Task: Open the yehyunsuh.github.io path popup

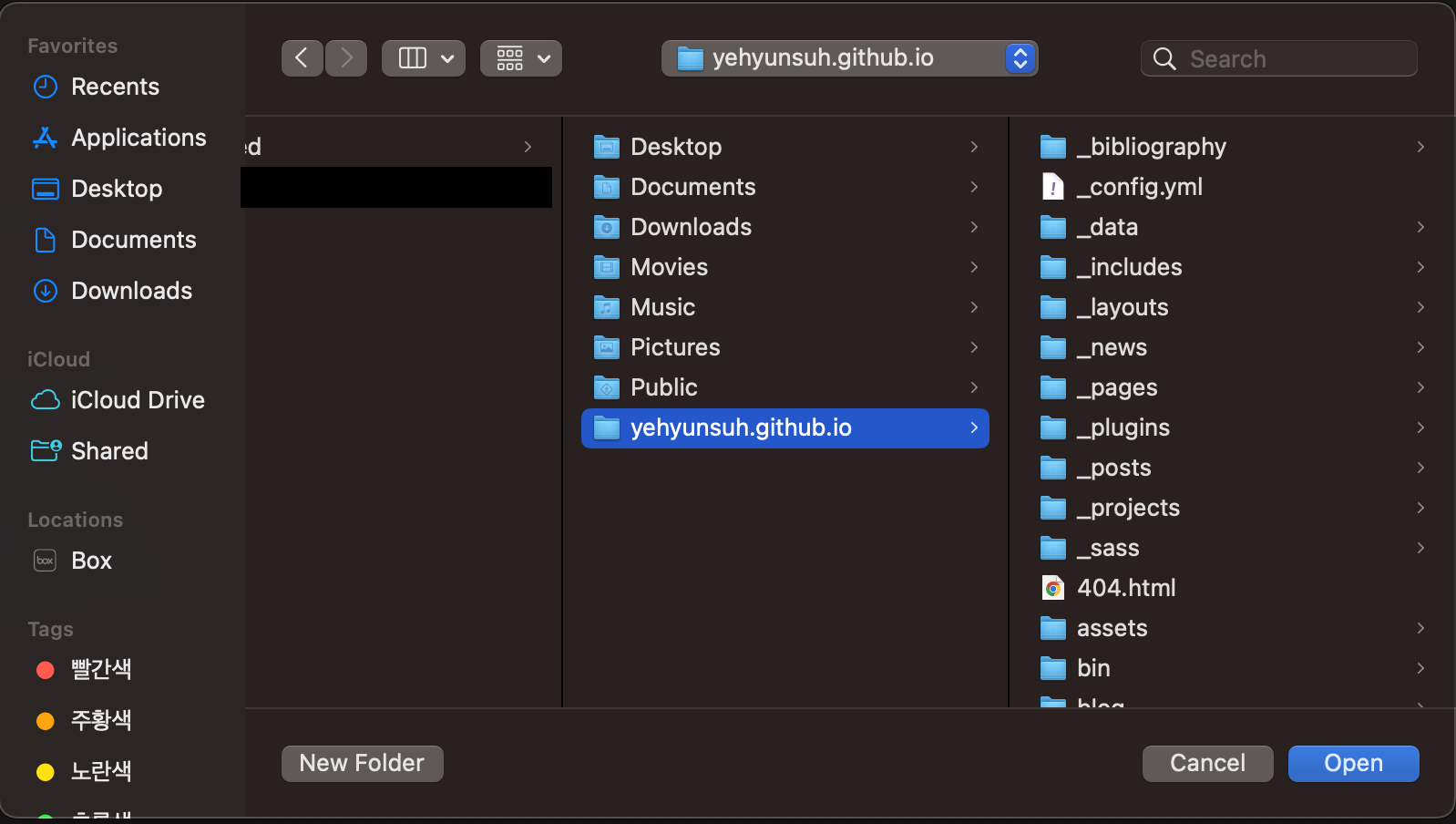Action: (850, 58)
